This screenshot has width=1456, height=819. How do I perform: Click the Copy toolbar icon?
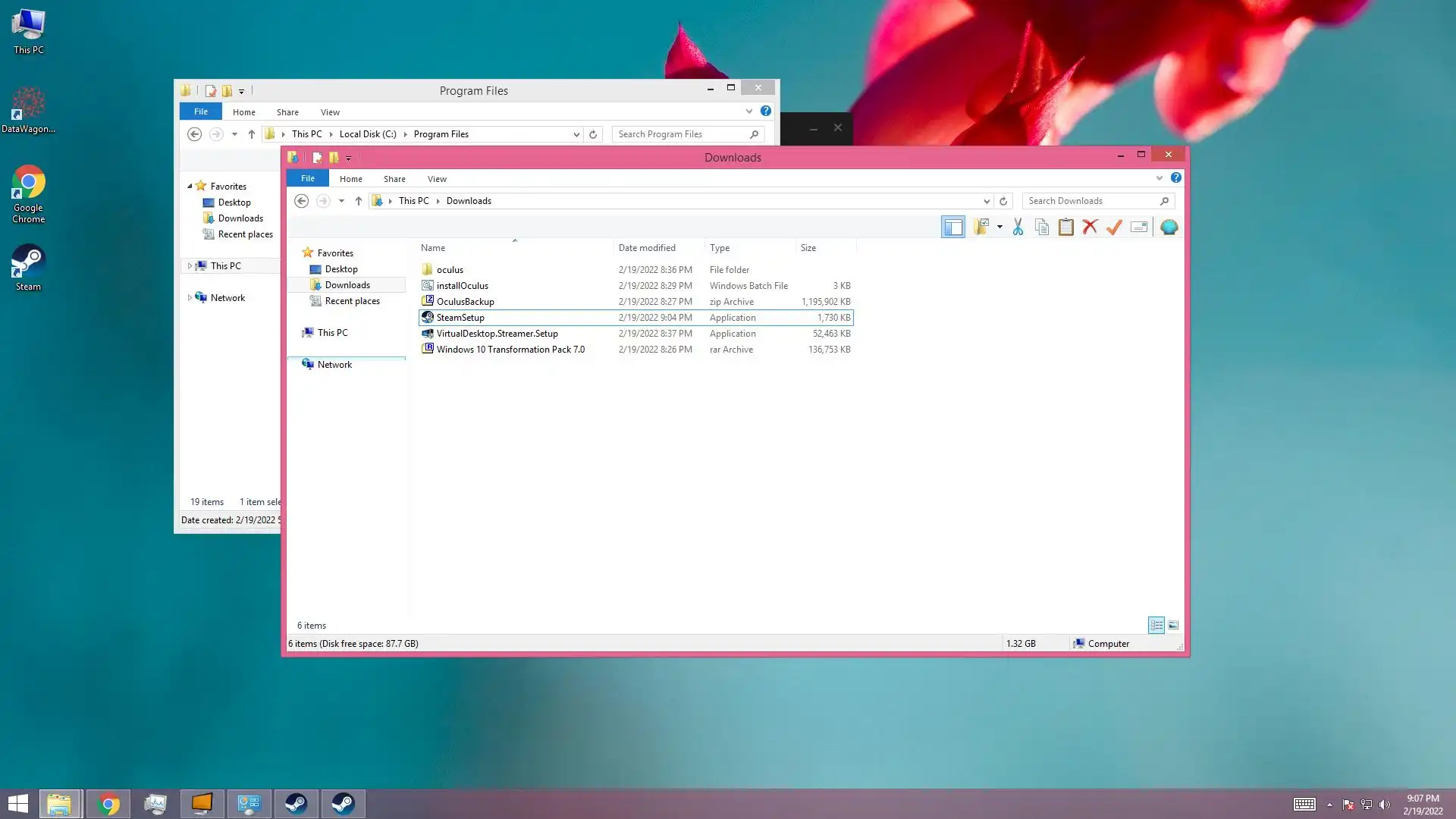pyautogui.click(x=1042, y=227)
